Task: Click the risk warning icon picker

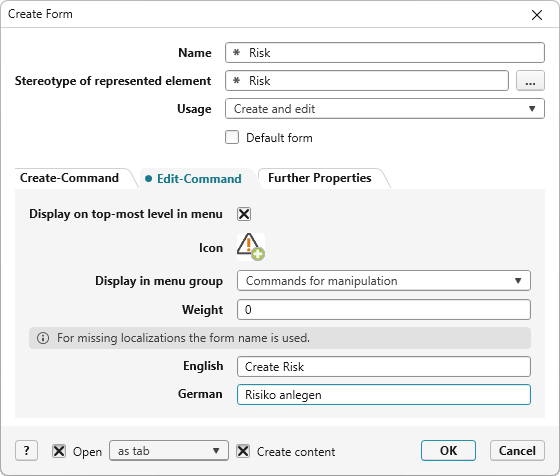Action: [251, 247]
